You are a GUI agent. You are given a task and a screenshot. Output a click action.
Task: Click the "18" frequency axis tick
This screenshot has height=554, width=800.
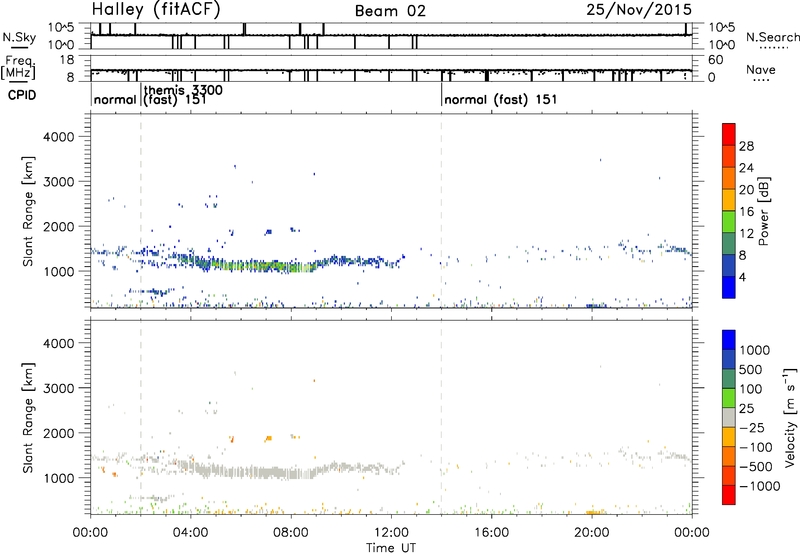click(67, 60)
